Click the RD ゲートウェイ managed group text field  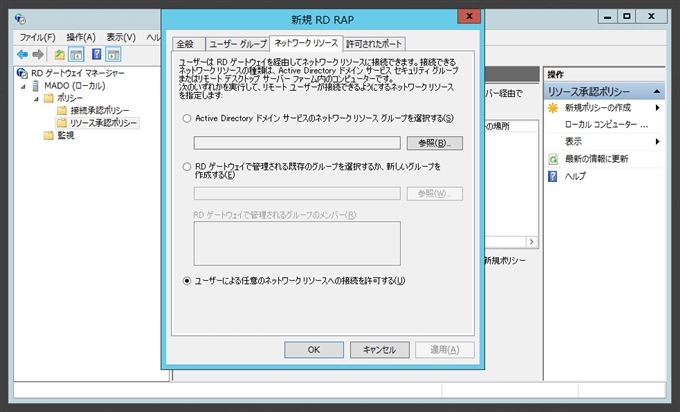click(x=297, y=193)
